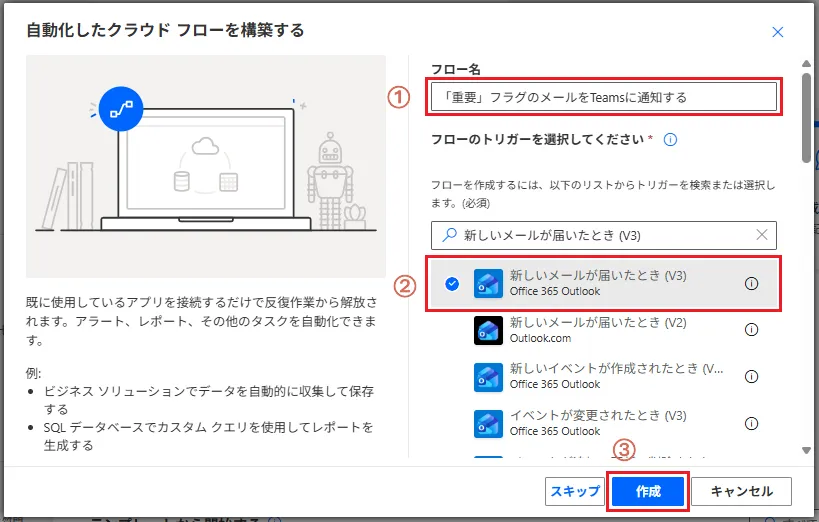Clear the trigger search text with X
The image size is (819, 522).
click(x=762, y=235)
